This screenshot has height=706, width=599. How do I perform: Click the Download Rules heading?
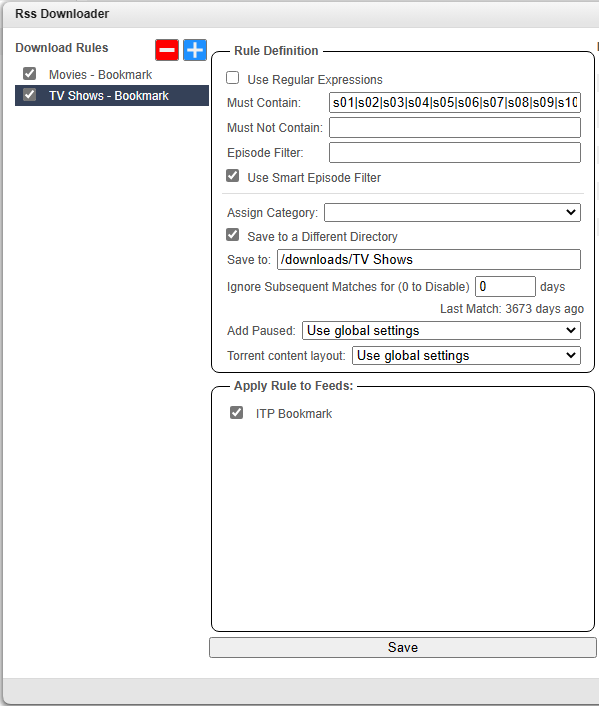tap(62, 48)
